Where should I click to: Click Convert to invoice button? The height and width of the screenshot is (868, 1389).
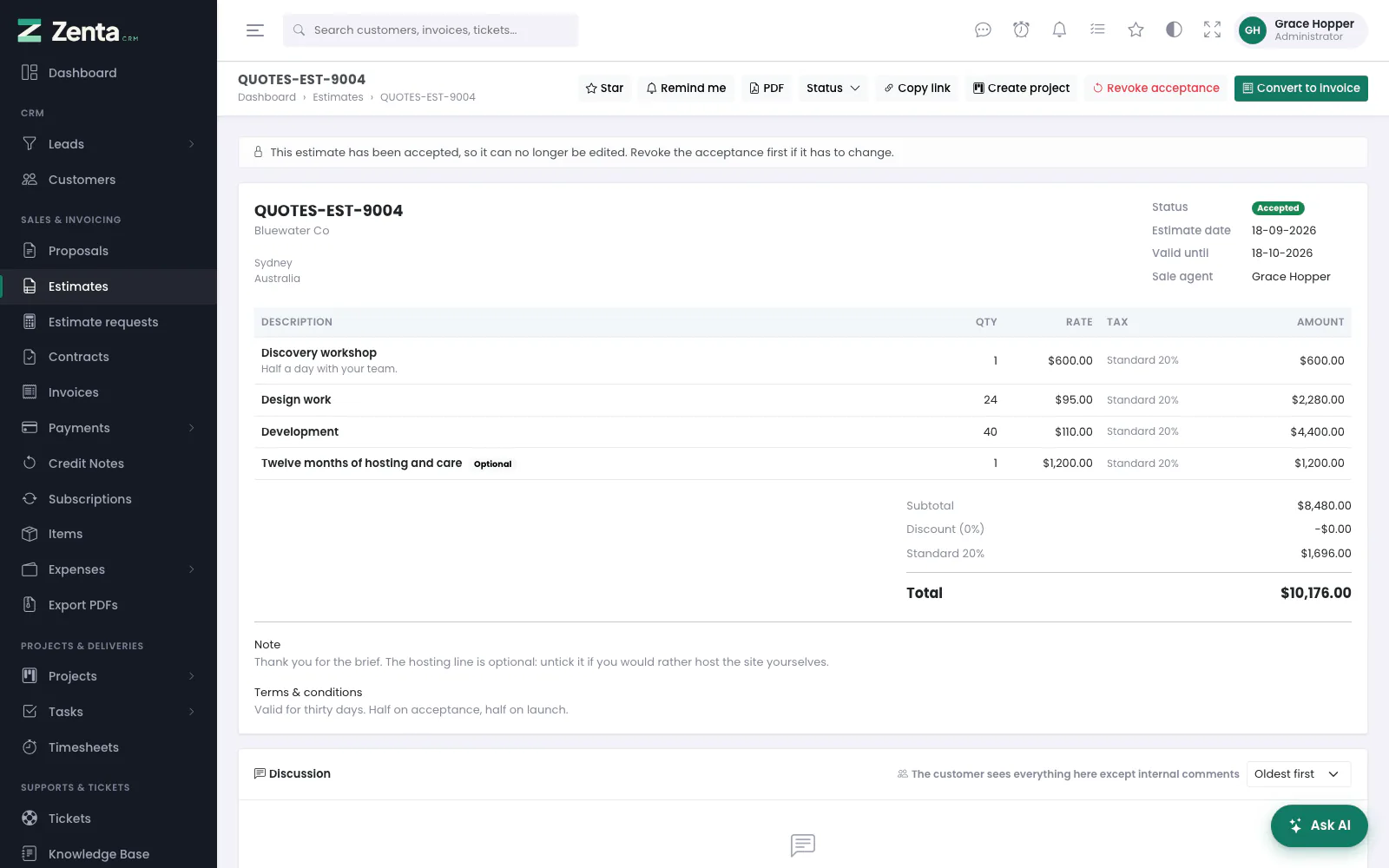click(1300, 89)
